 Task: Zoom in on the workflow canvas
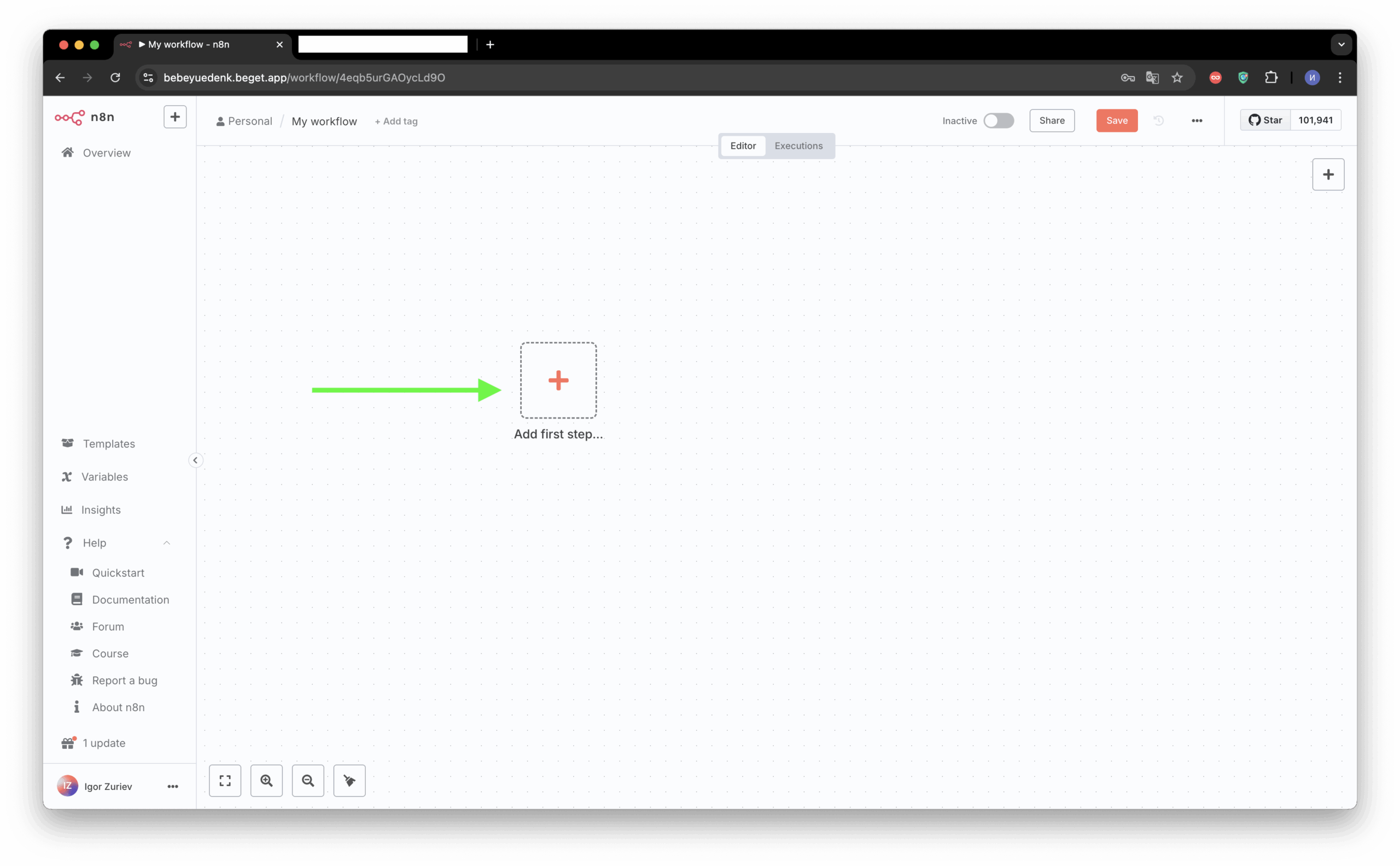[x=266, y=781]
